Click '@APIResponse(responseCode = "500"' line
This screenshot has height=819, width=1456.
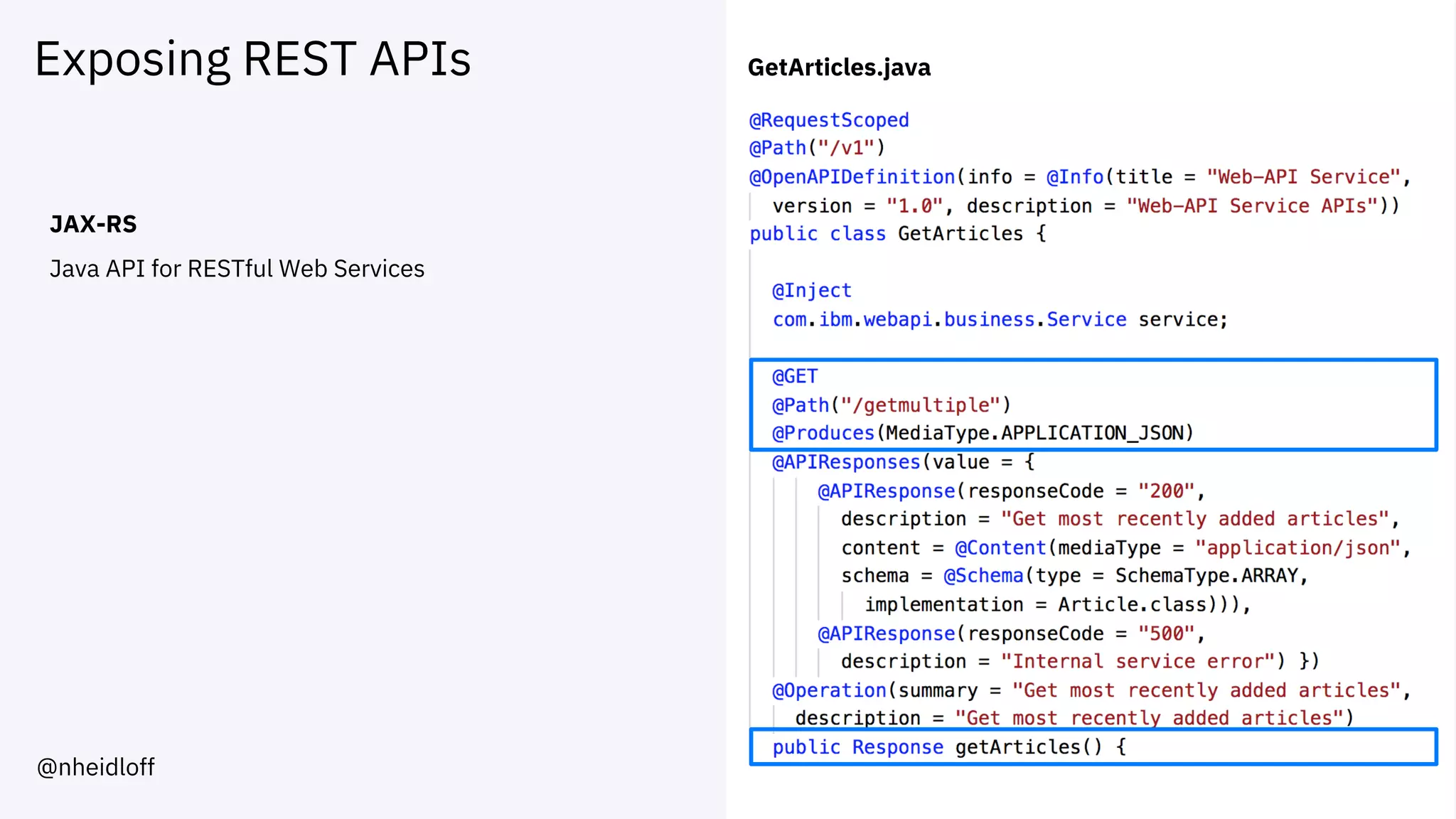tap(1012, 633)
